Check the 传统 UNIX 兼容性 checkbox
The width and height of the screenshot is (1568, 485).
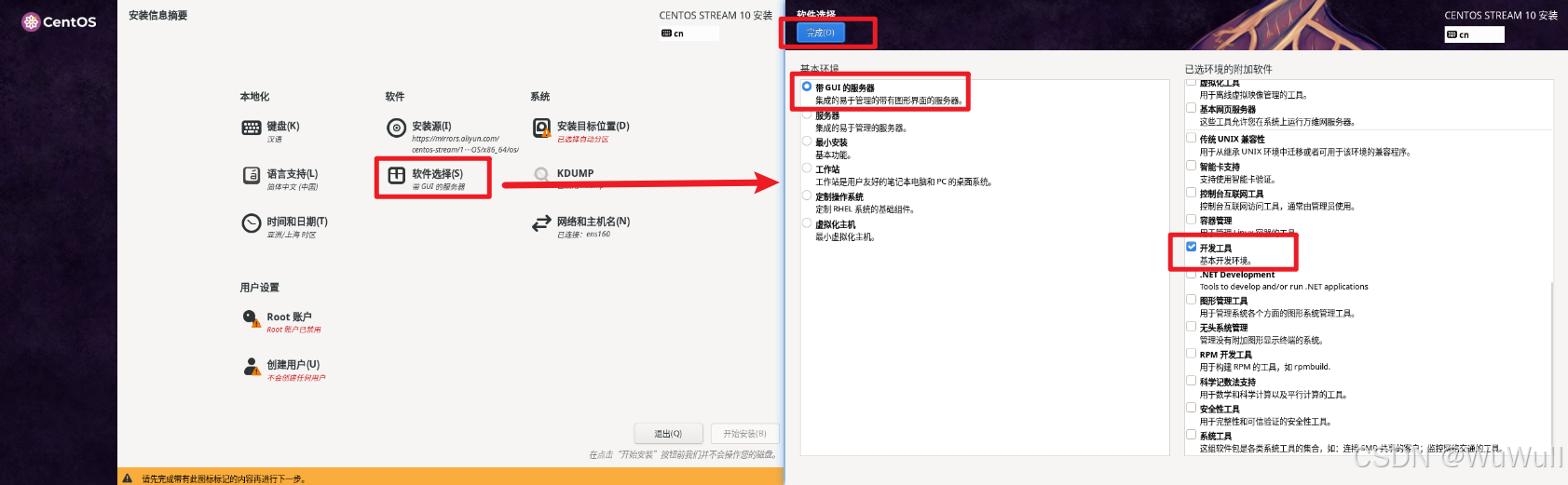coord(1191,138)
